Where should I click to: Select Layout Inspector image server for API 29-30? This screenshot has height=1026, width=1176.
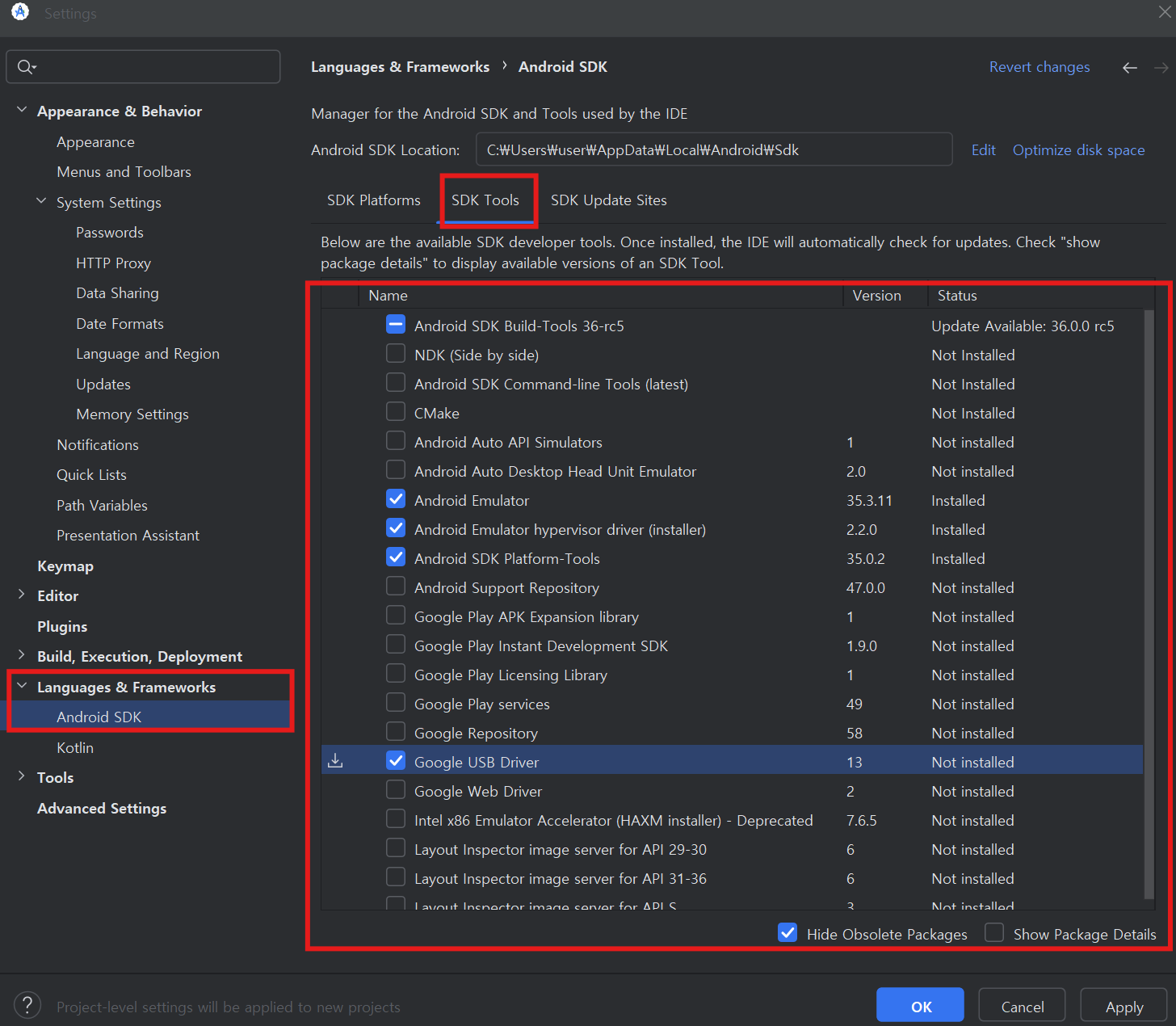[560, 850]
